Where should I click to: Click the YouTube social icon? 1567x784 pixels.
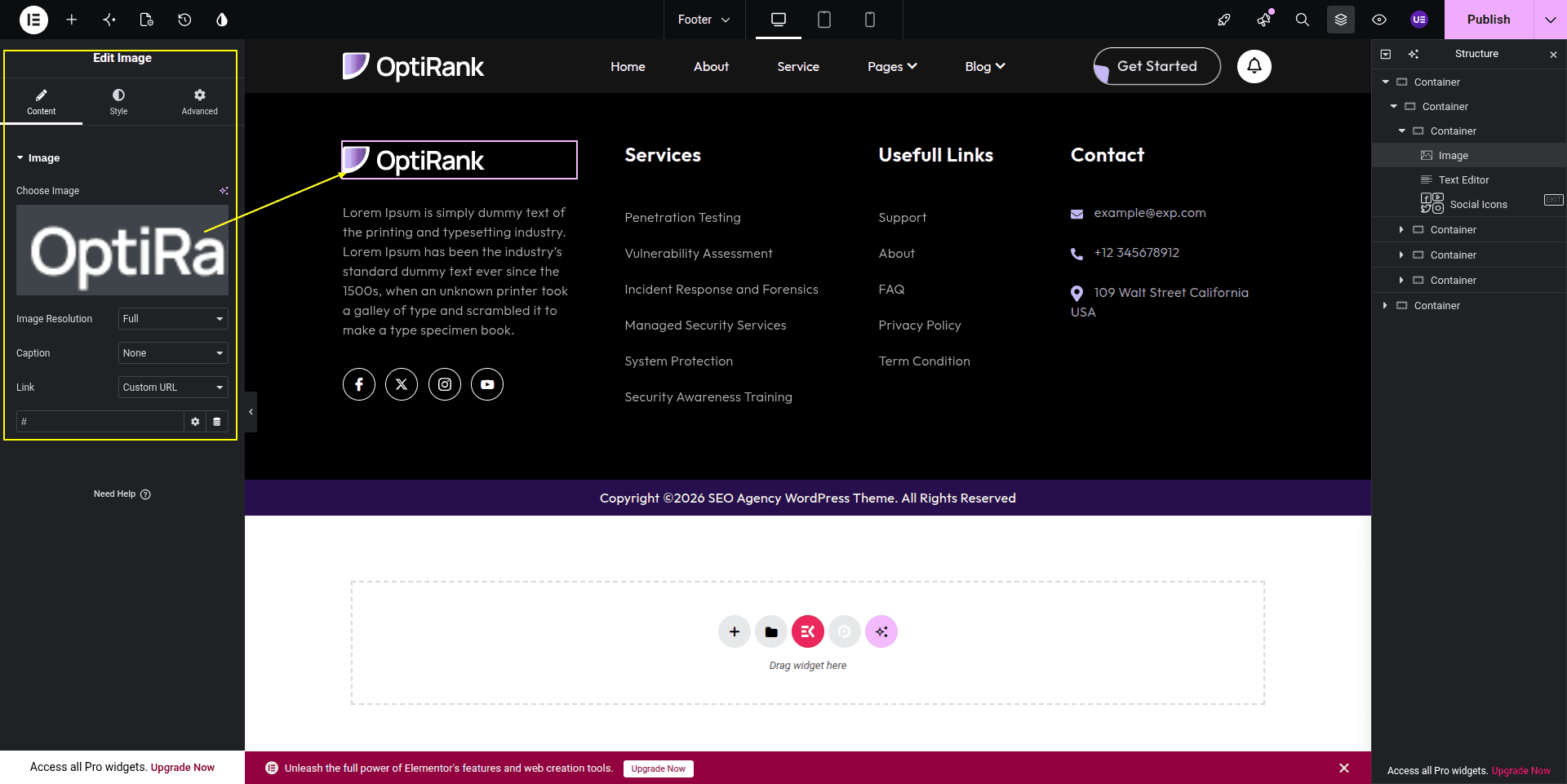487,384
